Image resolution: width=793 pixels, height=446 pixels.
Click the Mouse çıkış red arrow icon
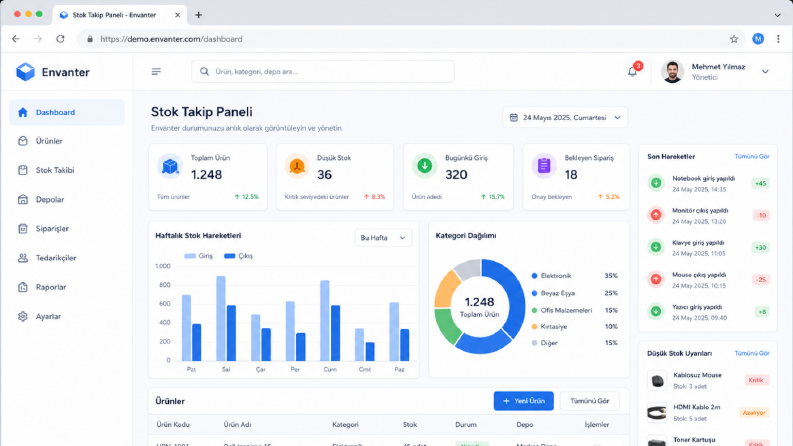coord(656,279)
